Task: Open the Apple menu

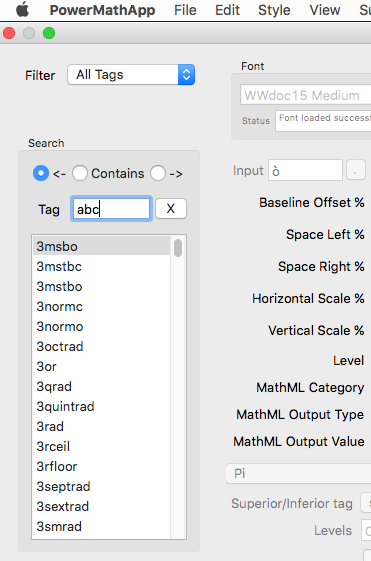Action: pyautogui.click(x=22, y=10)
